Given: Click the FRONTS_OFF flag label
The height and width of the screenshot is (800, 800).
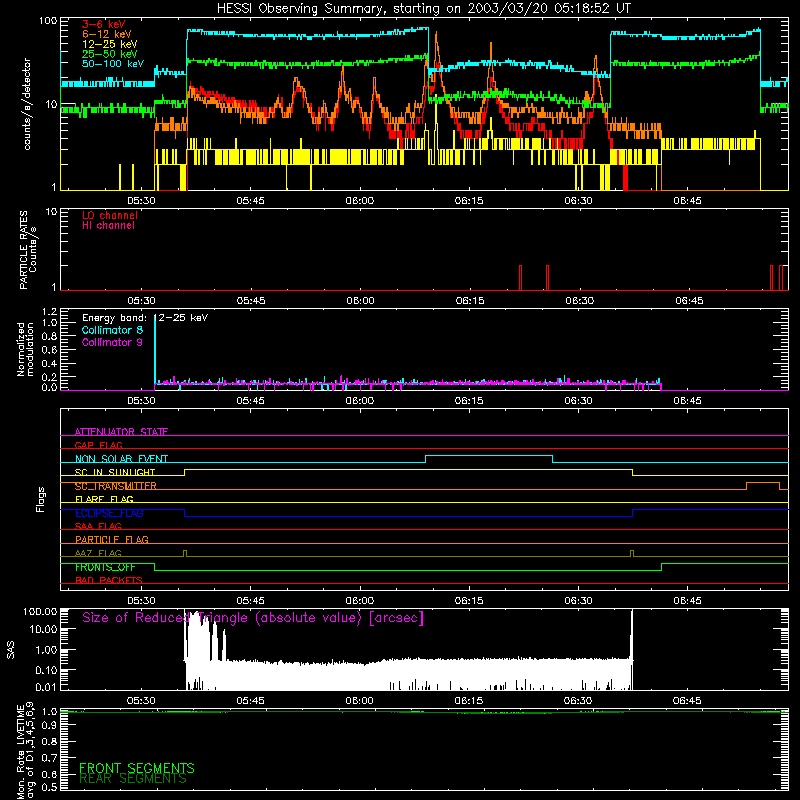Looking at the screenshot, I should coord(105,567).
